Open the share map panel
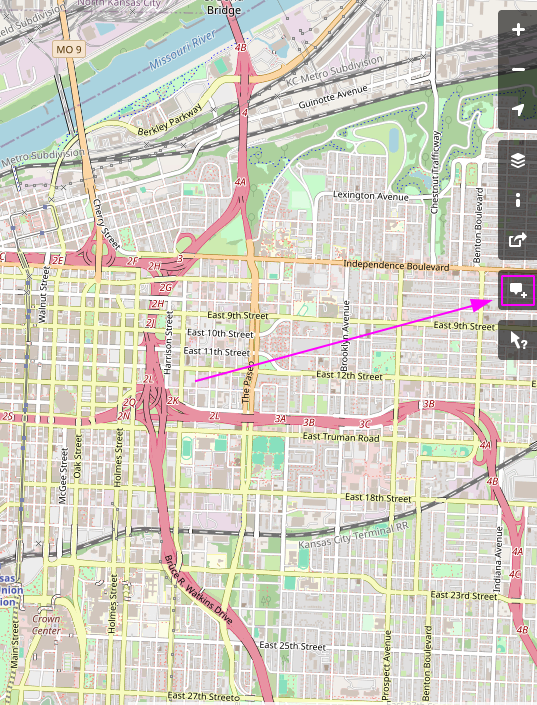Screen dimensions: 537x705 (x=518, y=240)
